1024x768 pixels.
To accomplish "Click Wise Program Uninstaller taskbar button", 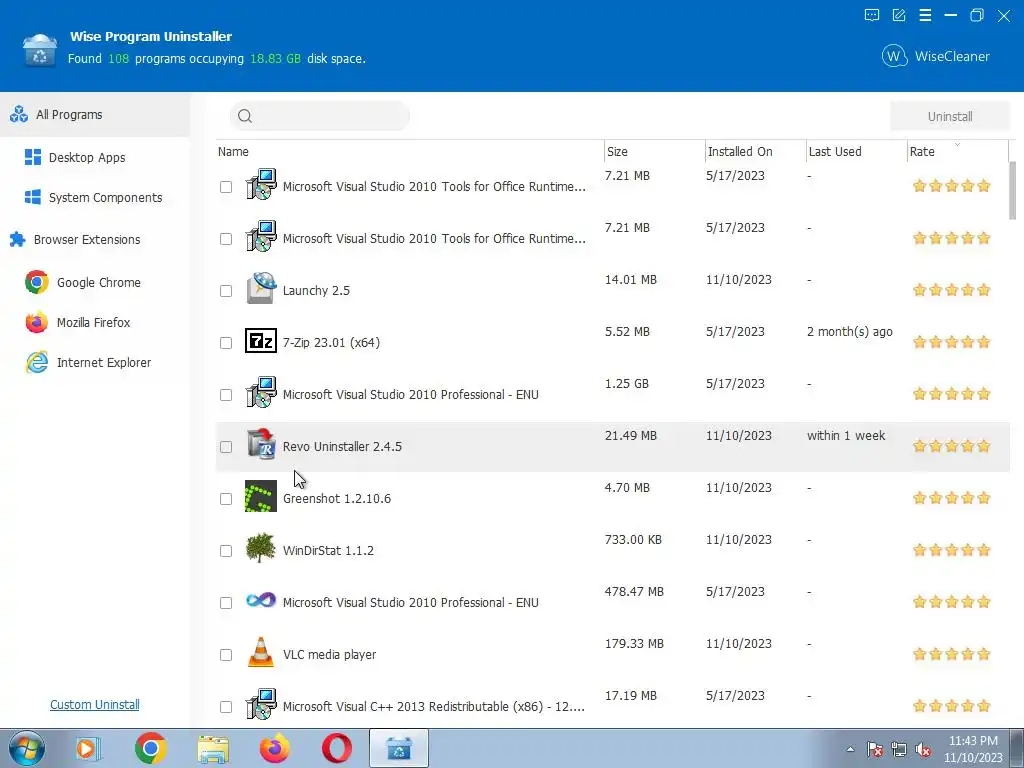I will (x=399, y=748).
